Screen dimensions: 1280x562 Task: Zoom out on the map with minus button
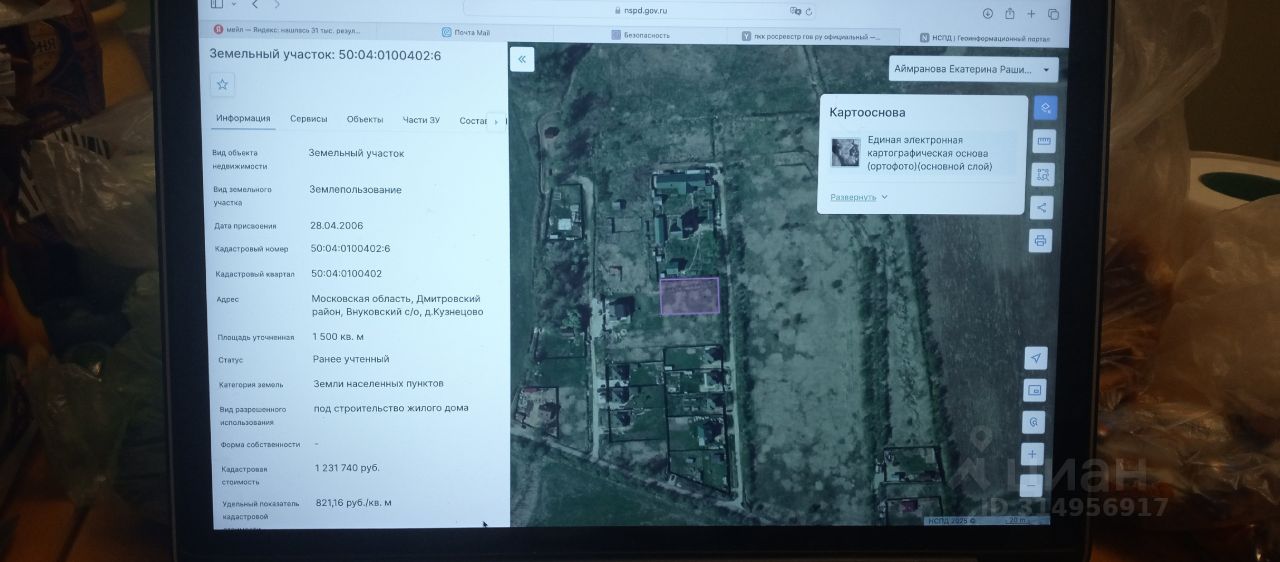click(1032, 485)
